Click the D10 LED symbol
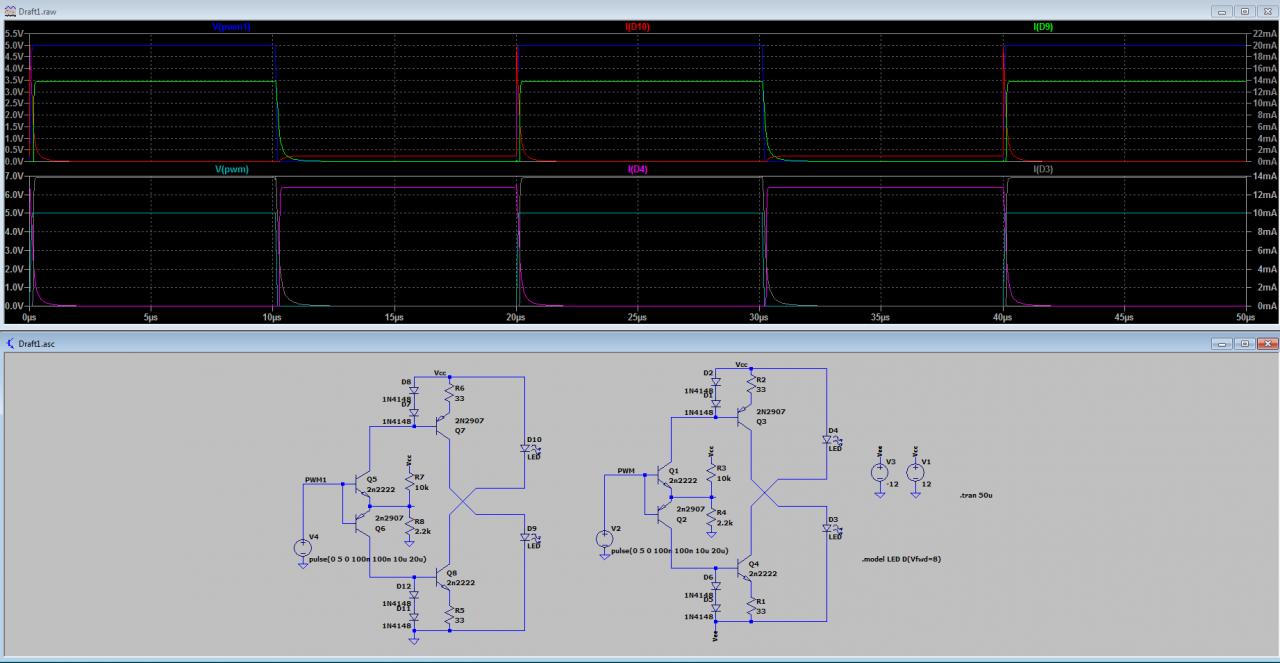 (524, 449)
